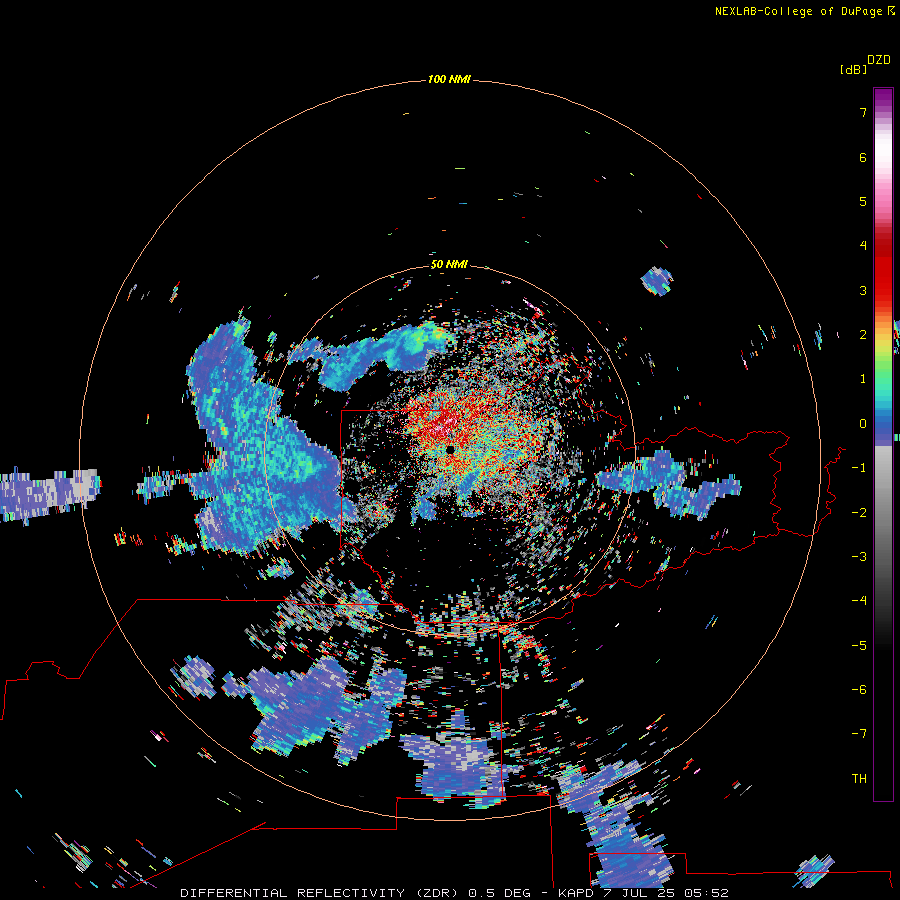Screen dimensions: 900x900
Task: Click the scale value 6 on the legend
Action: coord(863,157)
